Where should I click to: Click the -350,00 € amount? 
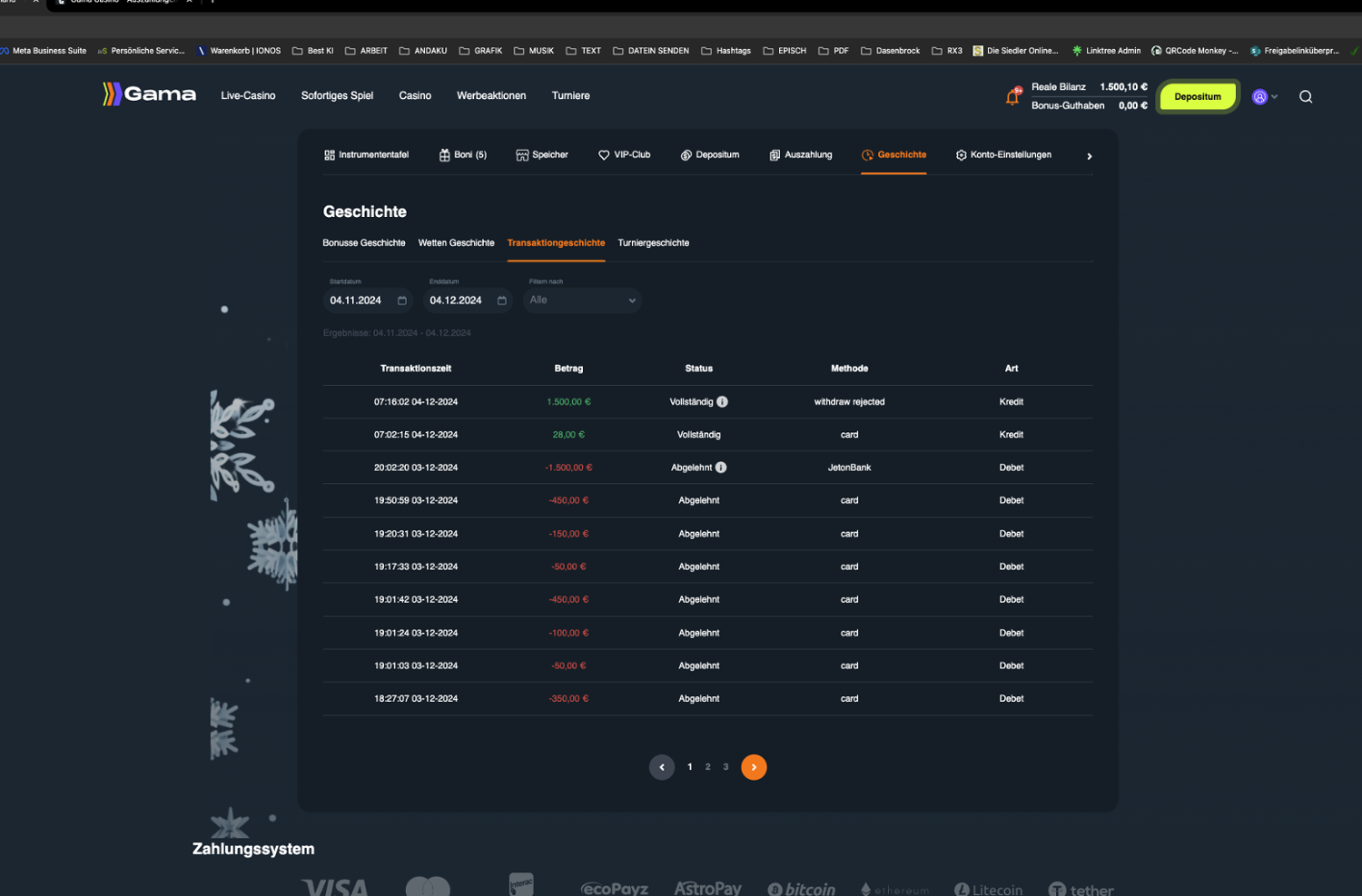(568, 699)
